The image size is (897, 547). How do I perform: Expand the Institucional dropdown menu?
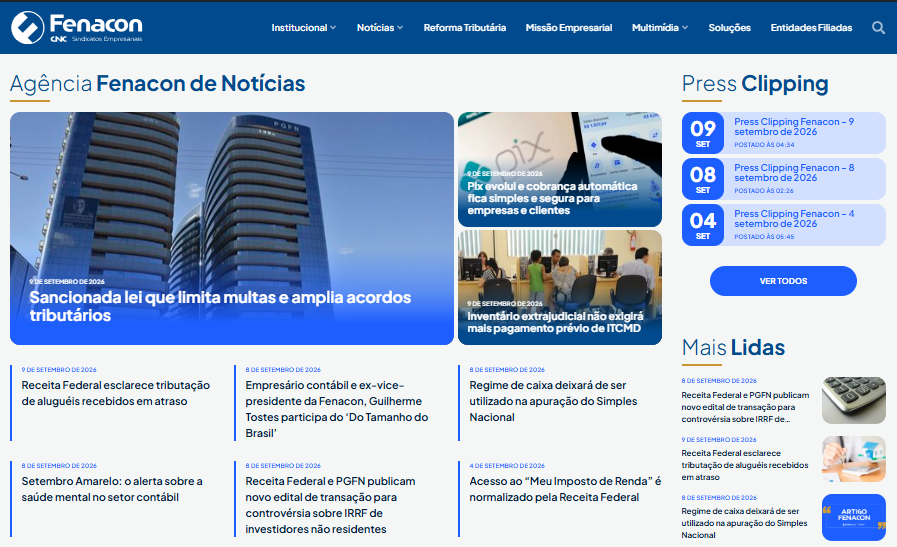tap(304, 27)
